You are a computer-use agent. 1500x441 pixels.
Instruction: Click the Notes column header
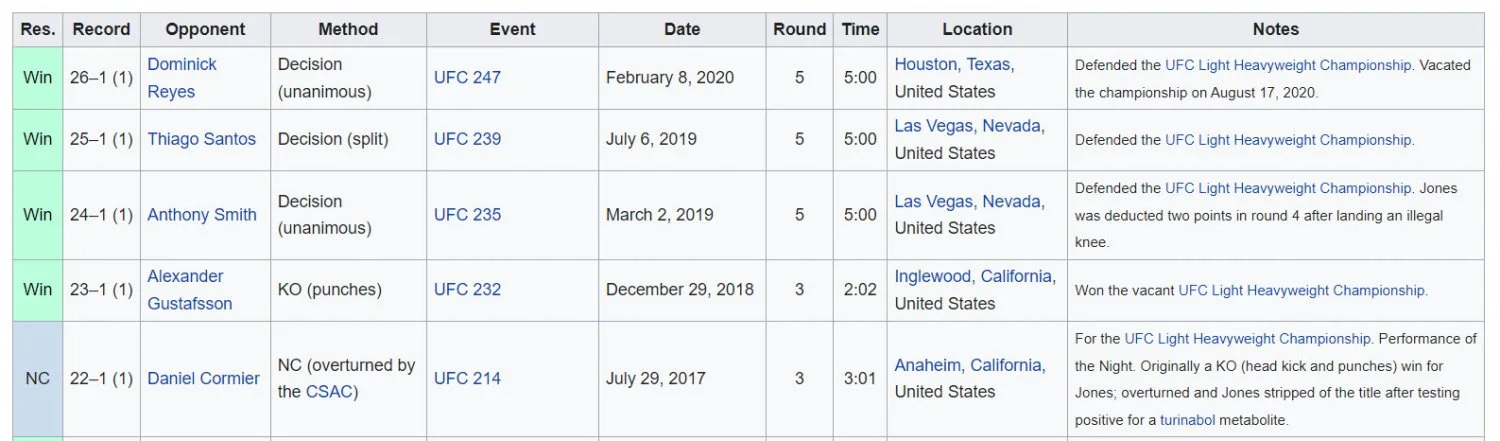[x=1275, y=29]
